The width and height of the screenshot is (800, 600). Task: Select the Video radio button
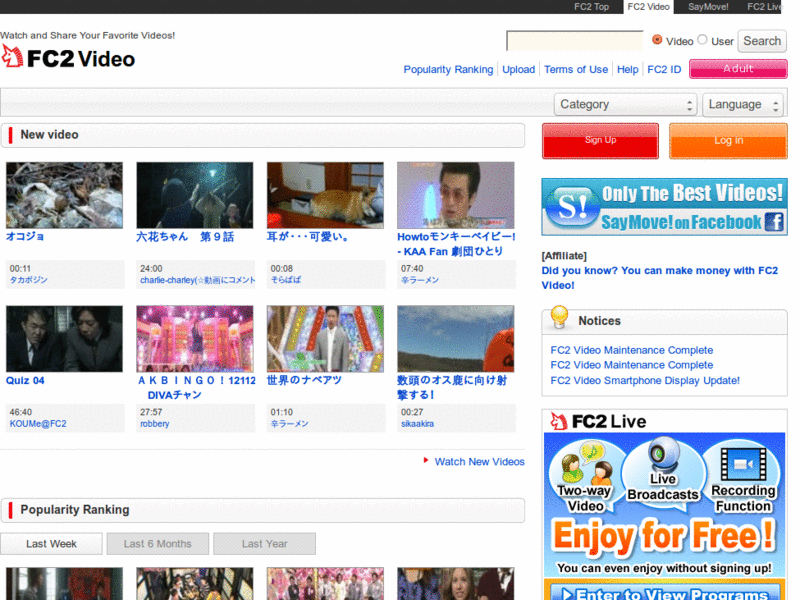coord(657,40)
